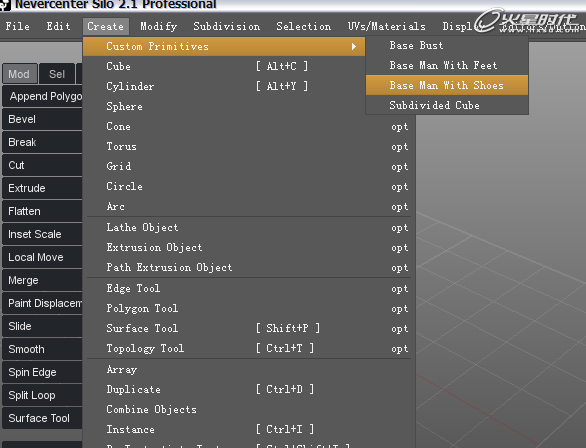Select the Duplicate command
This screenshot has width=586, height=448.
point(249,389)
